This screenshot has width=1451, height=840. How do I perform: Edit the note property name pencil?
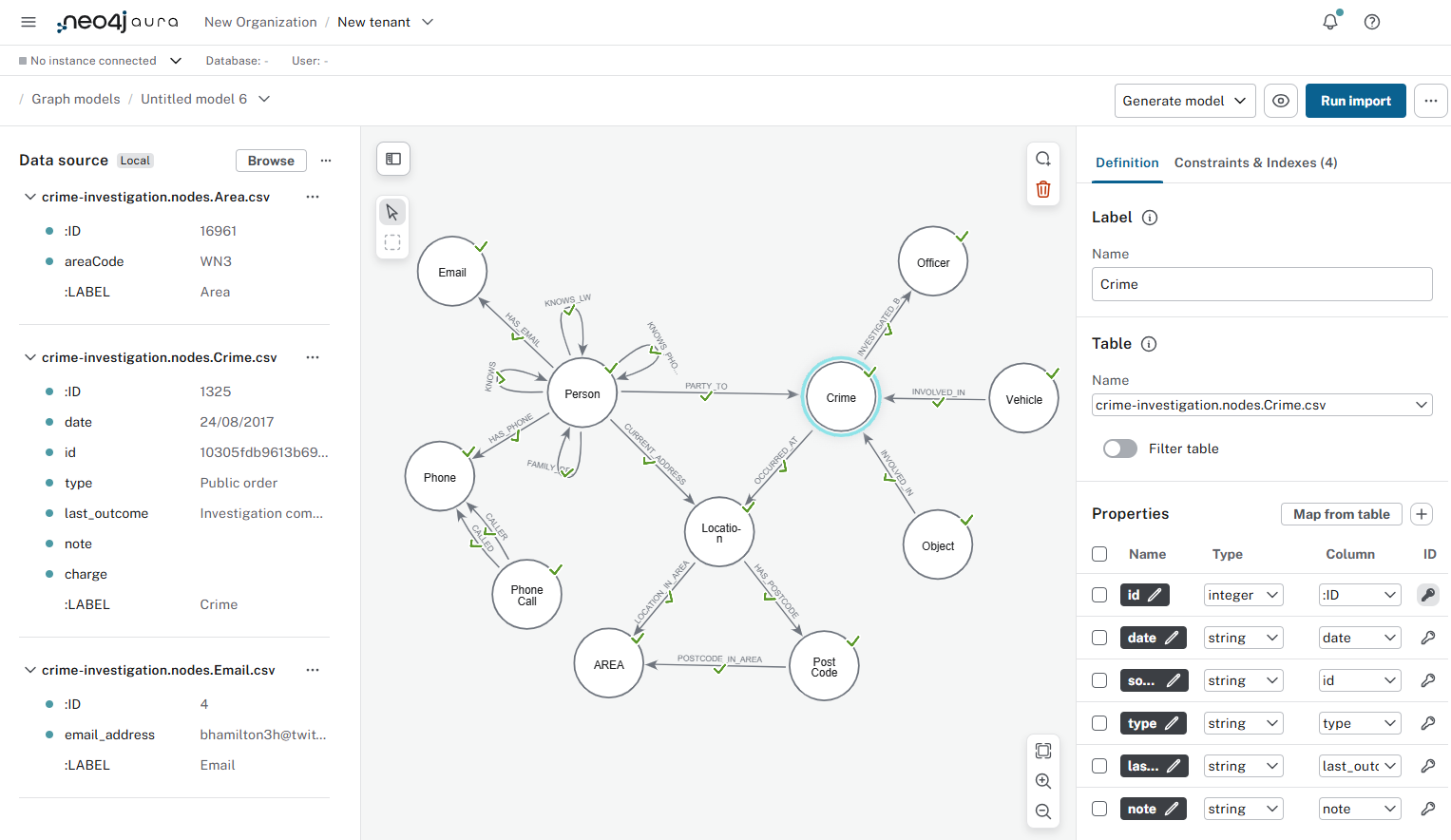click(1173, 809)
